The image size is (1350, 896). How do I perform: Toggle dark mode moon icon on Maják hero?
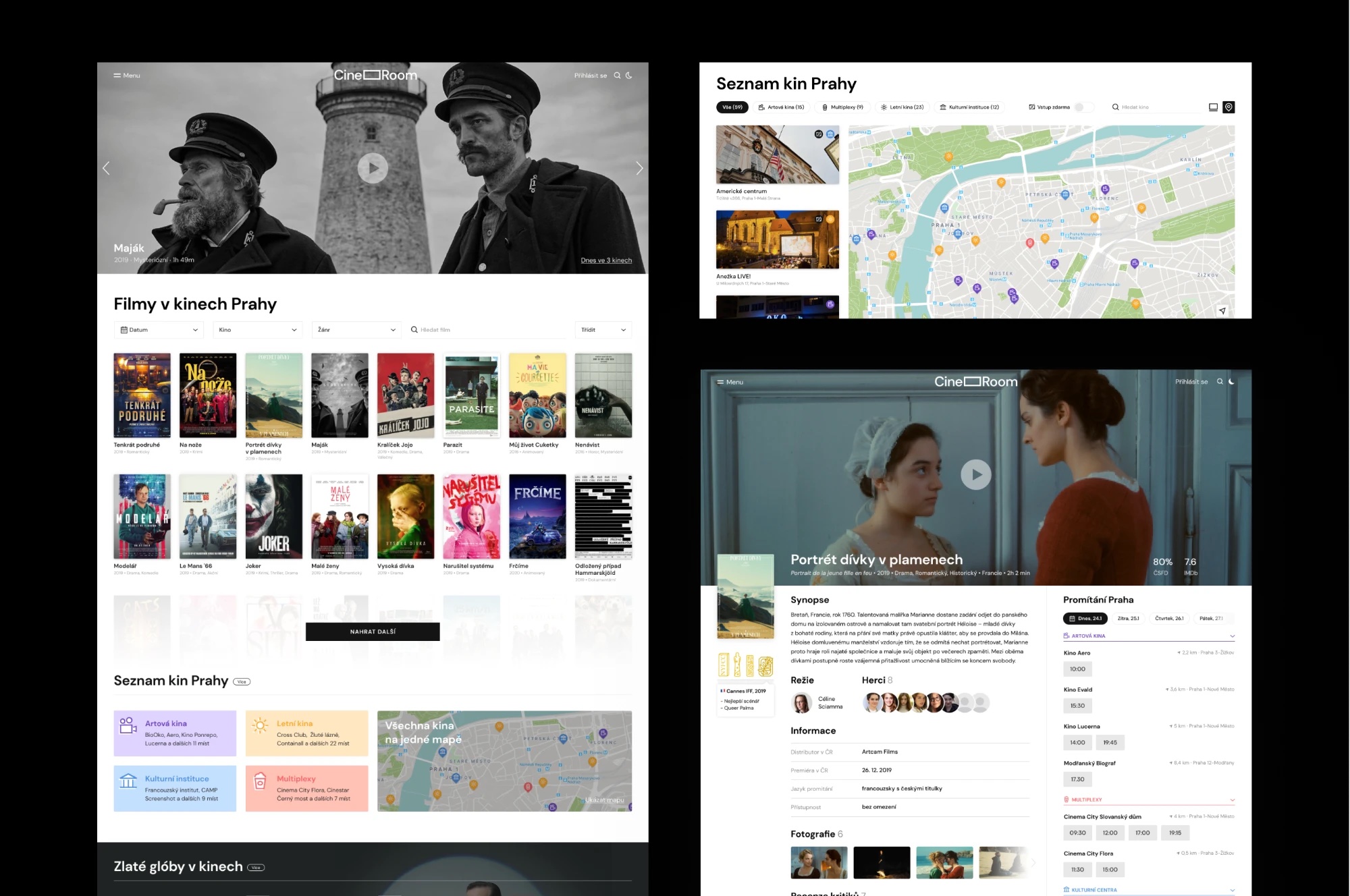click(x=629, y=76)
